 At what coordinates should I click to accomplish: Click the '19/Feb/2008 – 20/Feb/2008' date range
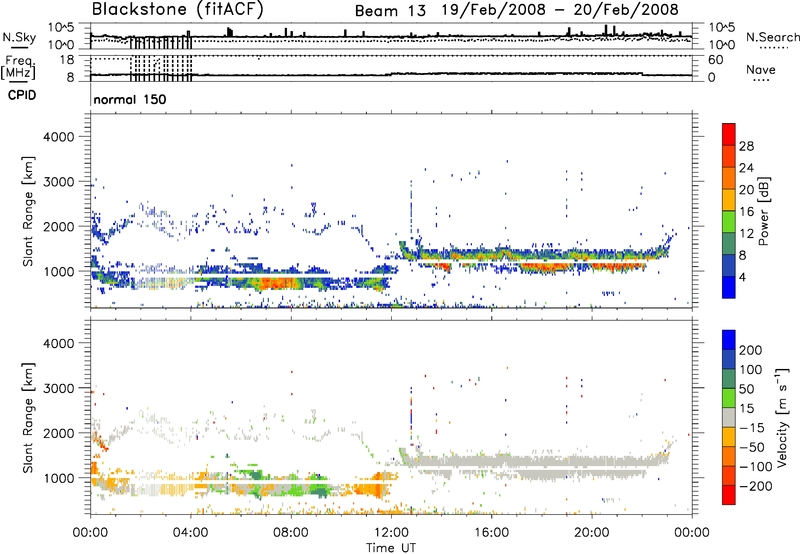pos(560,10)
